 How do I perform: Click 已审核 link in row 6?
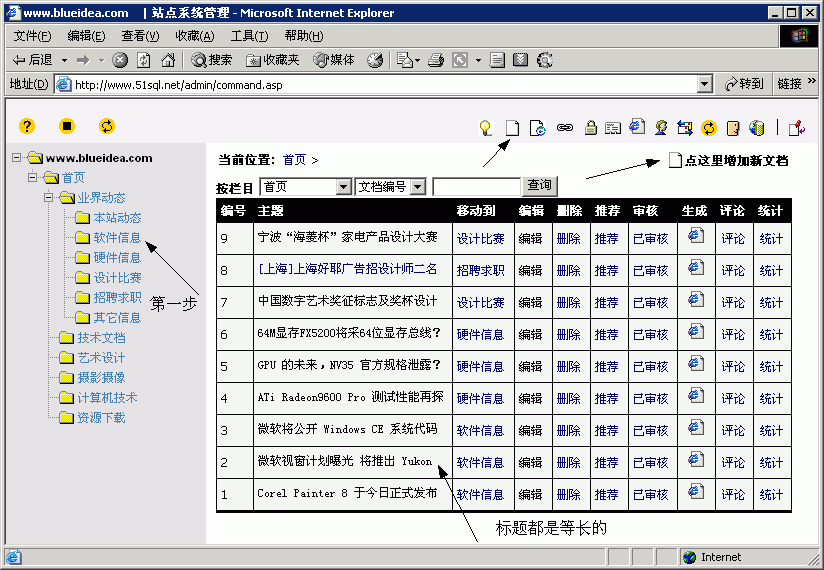pyautogui.click(x=651, y=335)
